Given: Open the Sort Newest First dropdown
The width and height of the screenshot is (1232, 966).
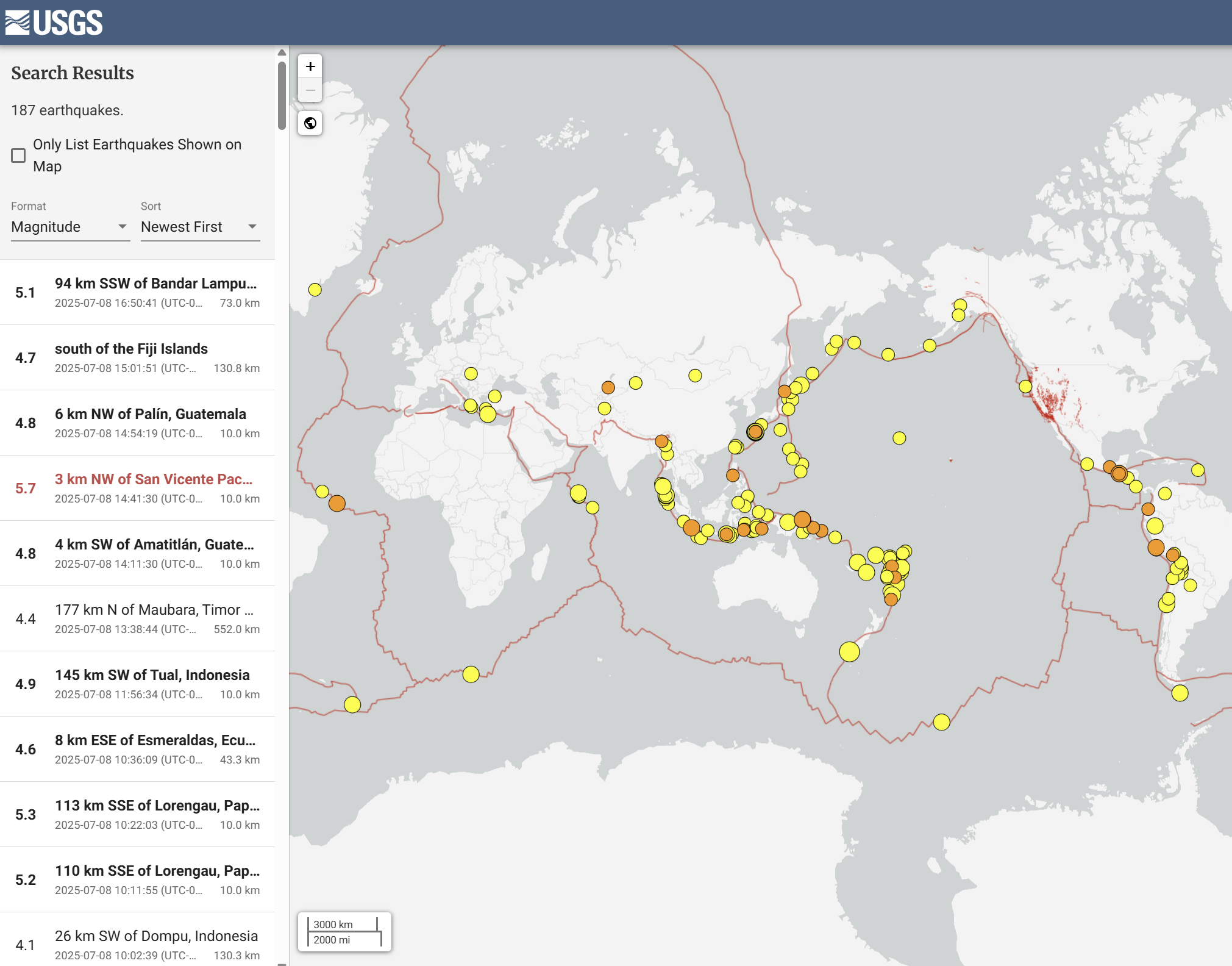Looking at the screenshot, I should (200, 227).
